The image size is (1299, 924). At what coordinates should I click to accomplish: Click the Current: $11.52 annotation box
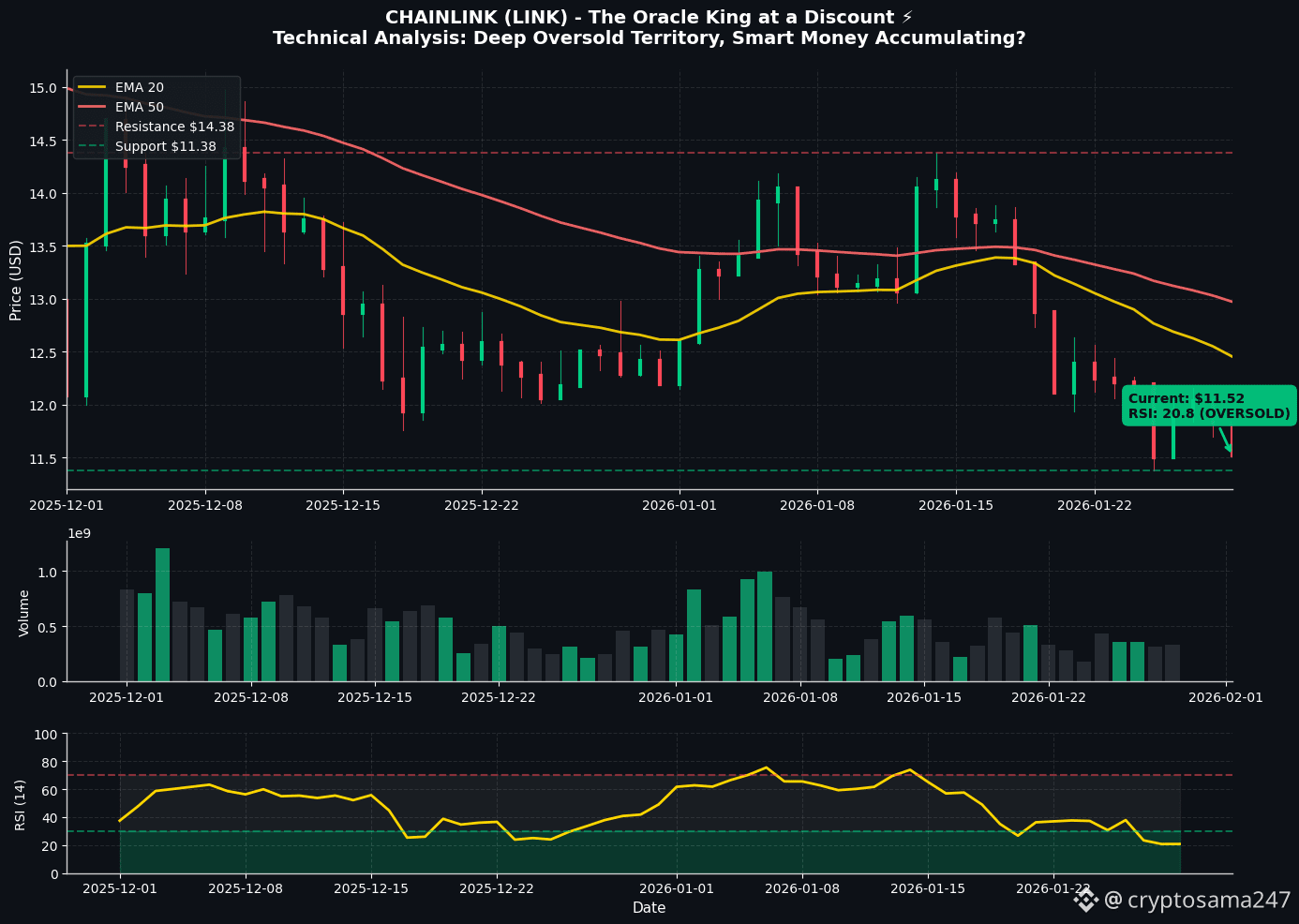[x=1209, y=406]
